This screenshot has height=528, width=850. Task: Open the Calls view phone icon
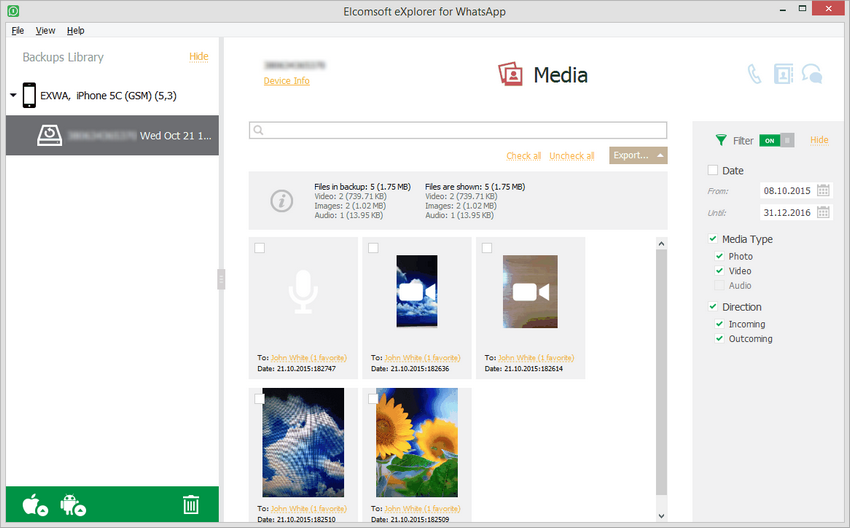click(x=755, y=74)
